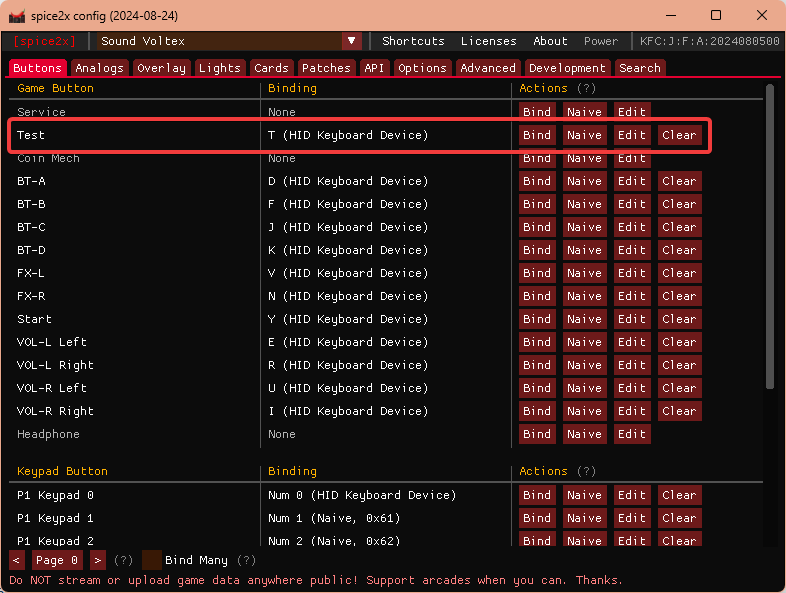Viewport: 786px width, 593px height.
Task: Open the Power menu
Action: tap(601, 41)
